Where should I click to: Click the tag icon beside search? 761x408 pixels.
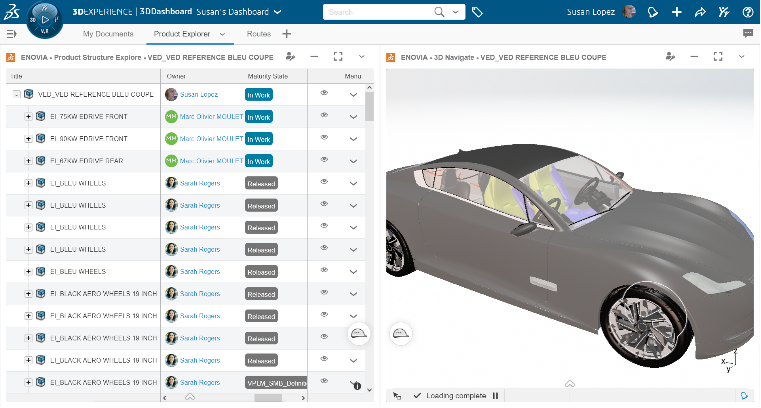(477, 13)
